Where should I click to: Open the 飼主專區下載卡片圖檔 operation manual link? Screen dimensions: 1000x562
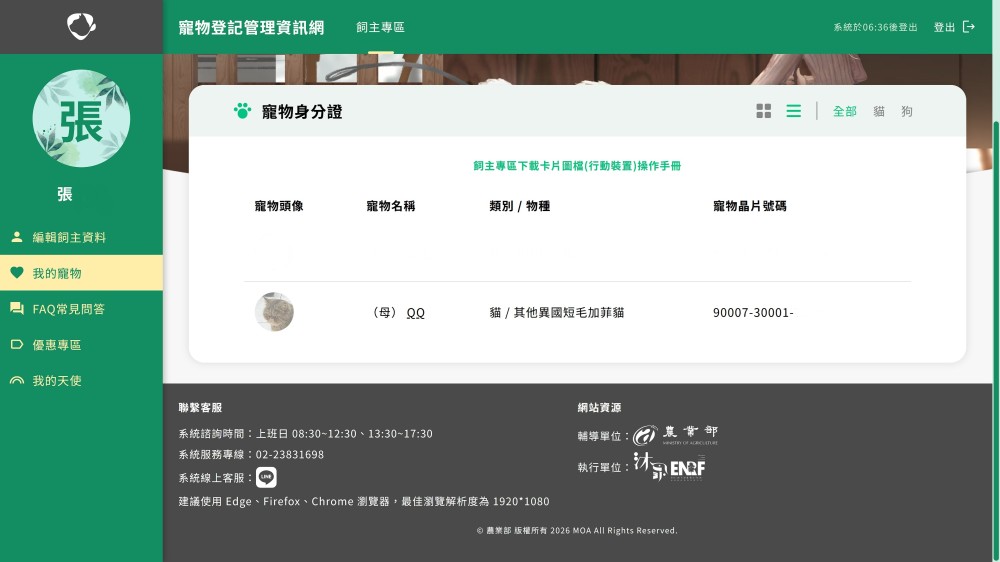click(x=577, y=166)
